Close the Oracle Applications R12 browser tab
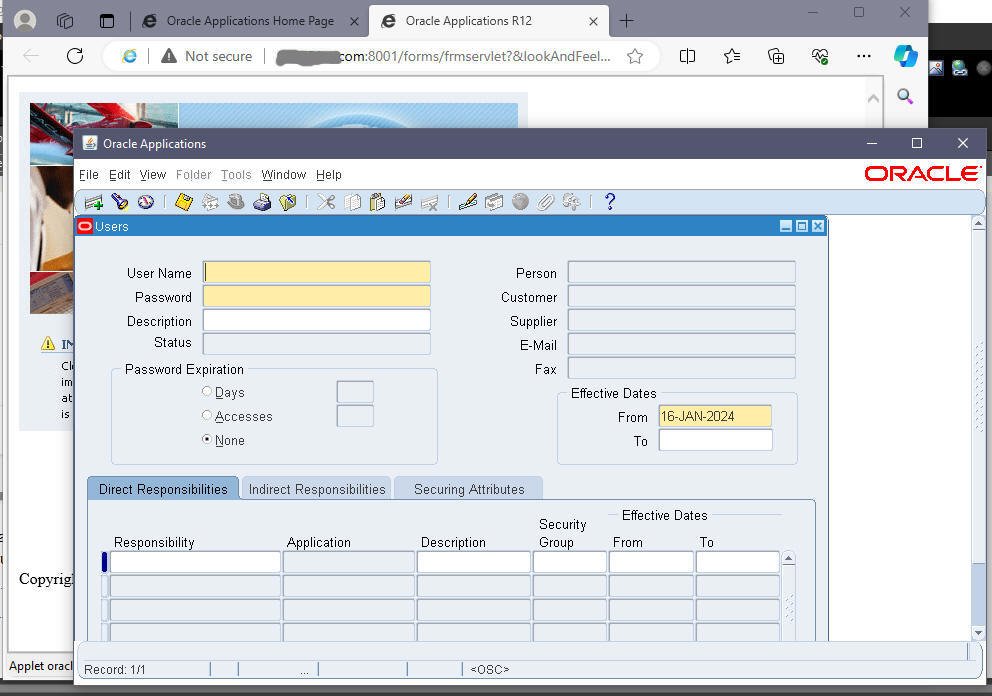 pyautogui.click(x=593, y=21)
